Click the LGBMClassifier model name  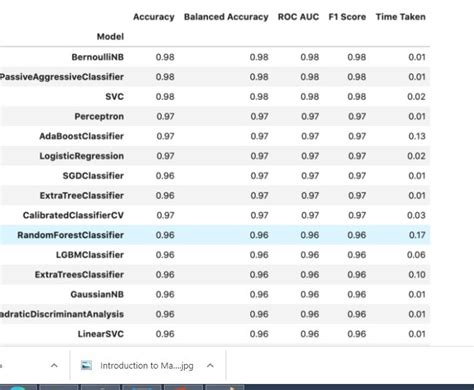pos(90,255)
